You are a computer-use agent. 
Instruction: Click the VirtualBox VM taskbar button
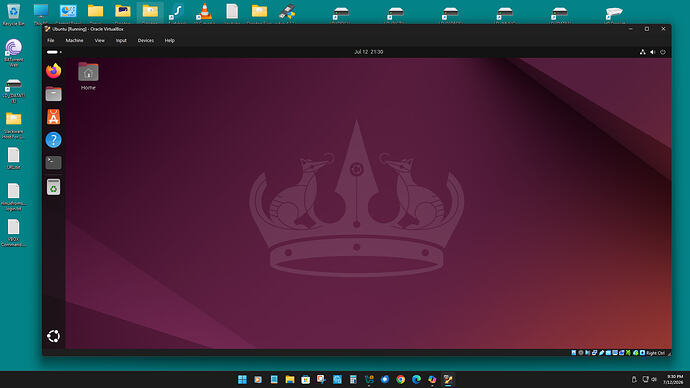pyautogui.click(x=448, y=379)
